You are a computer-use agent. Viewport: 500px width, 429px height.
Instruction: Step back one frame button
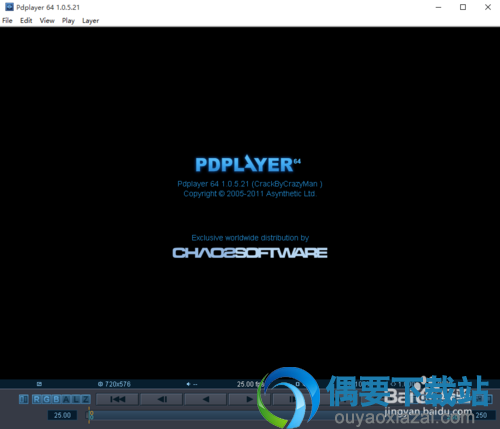click(x=162, y=399)
